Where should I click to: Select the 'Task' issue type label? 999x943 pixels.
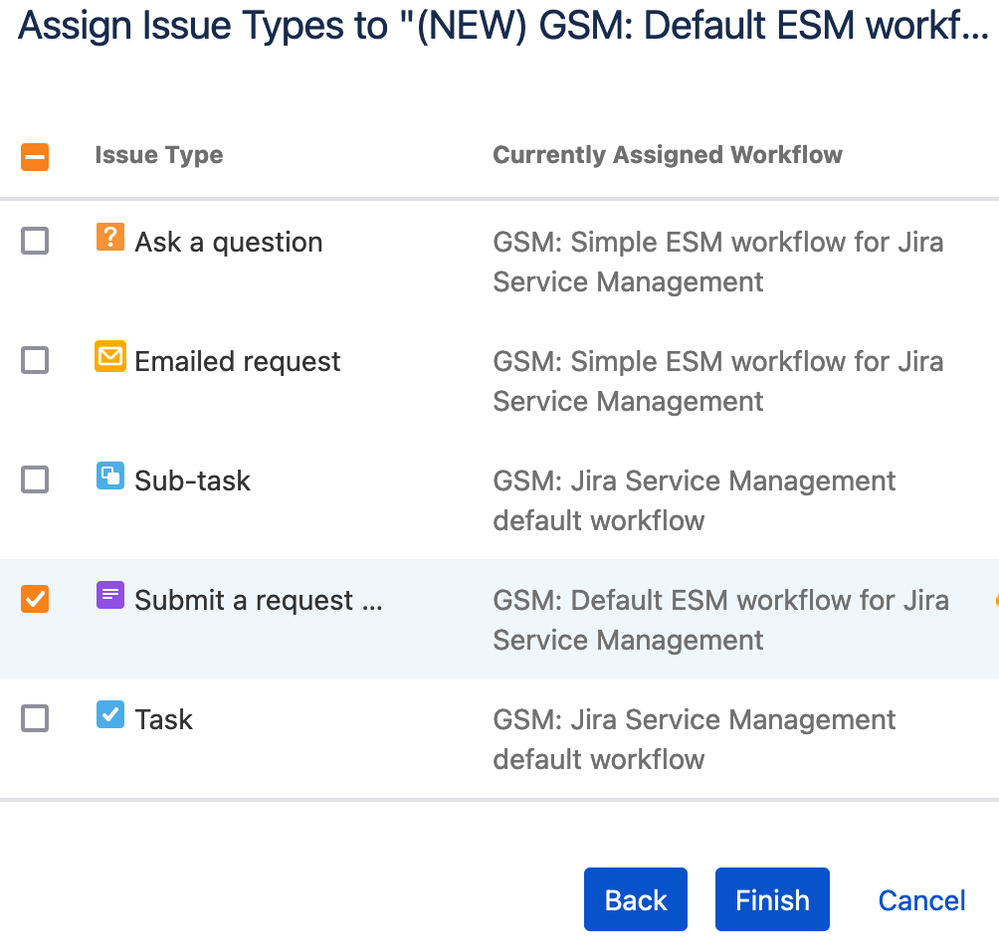point(164,720)
